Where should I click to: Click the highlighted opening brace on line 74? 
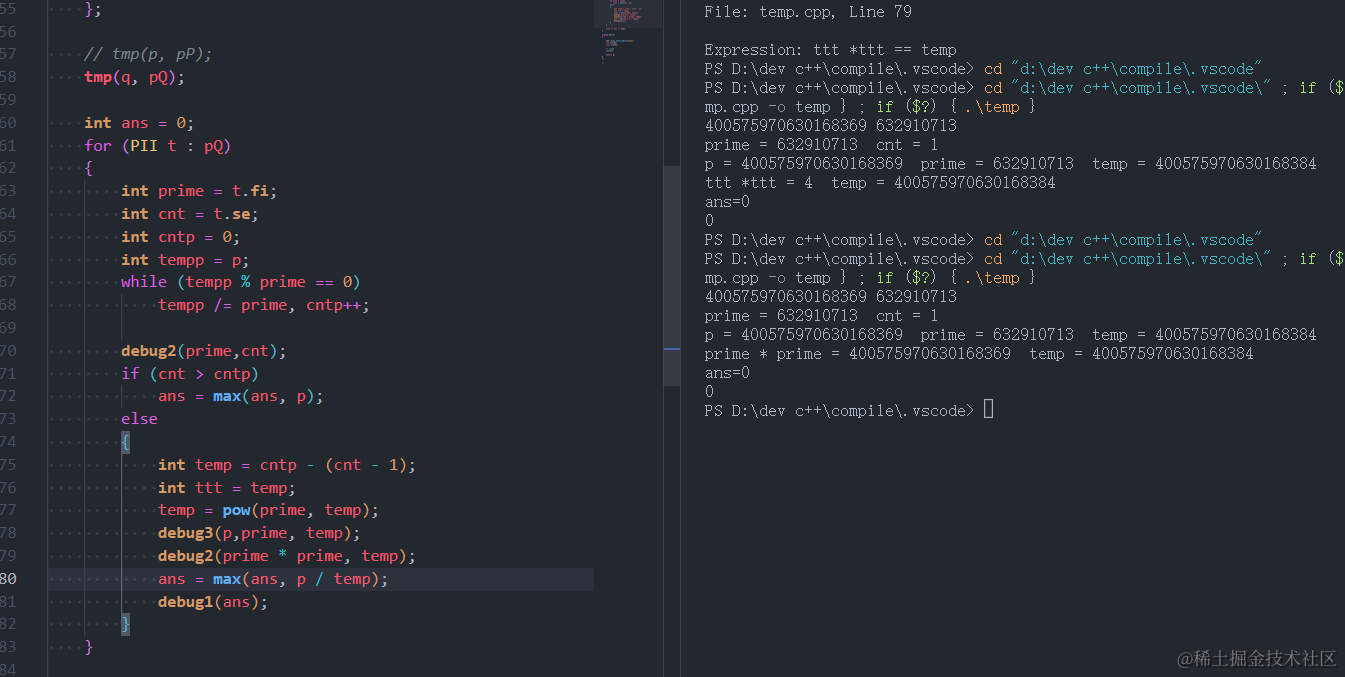pyautogui.click(x=125, y=441)
